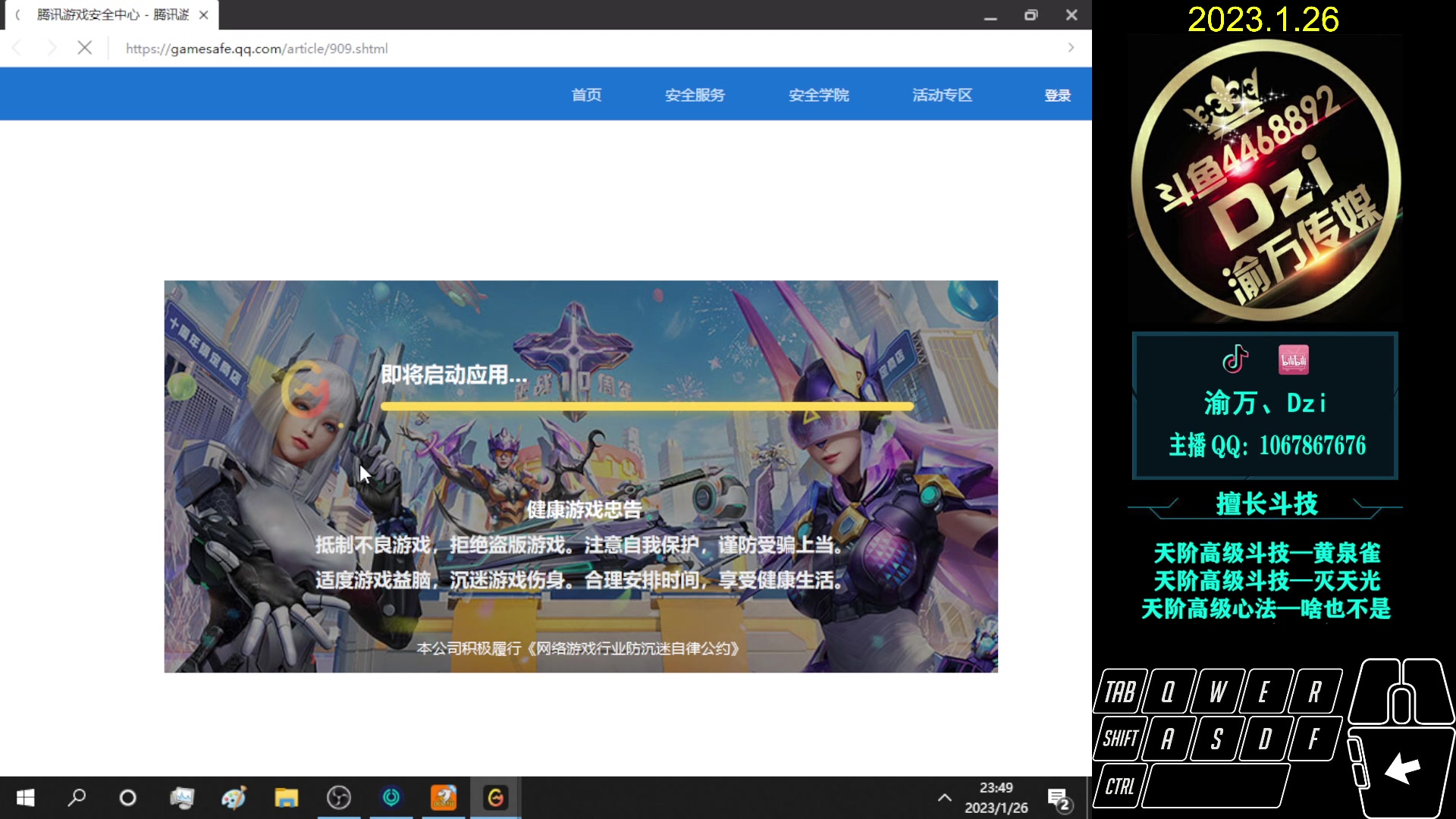Screen dimensions: 1456x819
Task: Click the 2023.1.26 date text
Action: point(1263,20)
